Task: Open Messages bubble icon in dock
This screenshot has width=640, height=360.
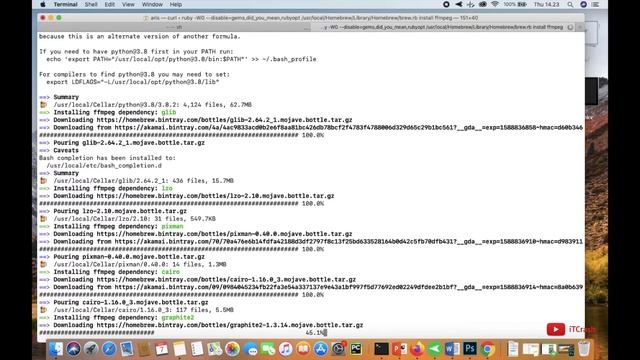Action: pos(250,349)
